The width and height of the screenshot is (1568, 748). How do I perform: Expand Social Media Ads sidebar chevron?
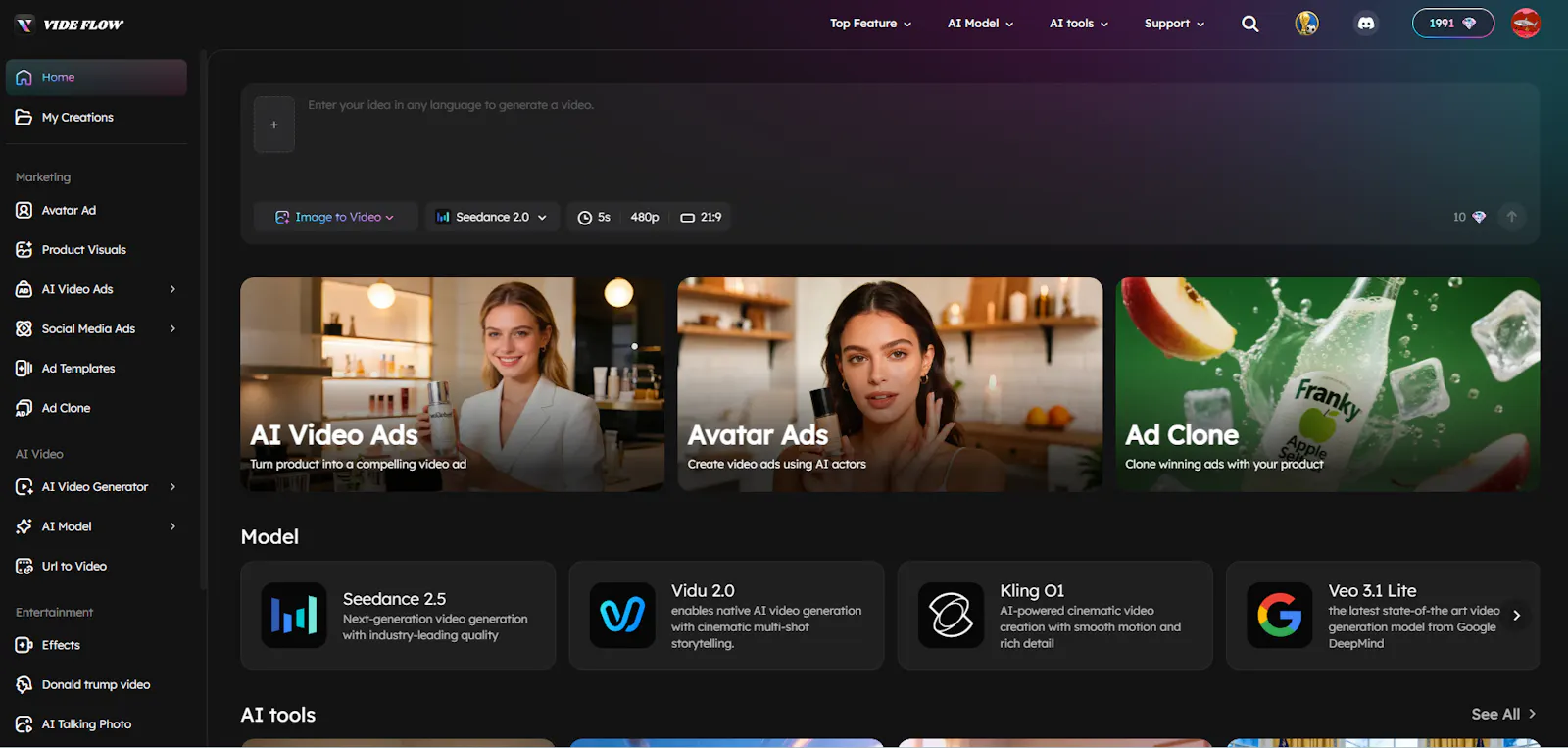[172, 328]
